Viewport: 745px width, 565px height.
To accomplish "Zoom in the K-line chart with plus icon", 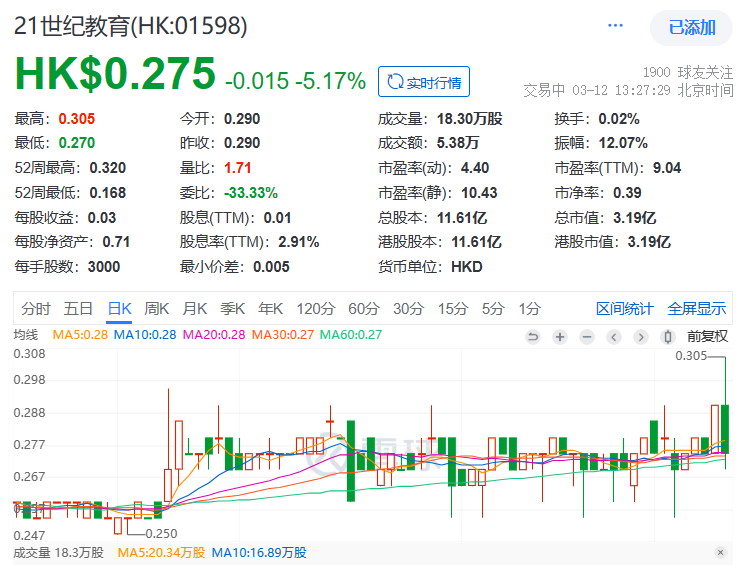I will [560, 336].
